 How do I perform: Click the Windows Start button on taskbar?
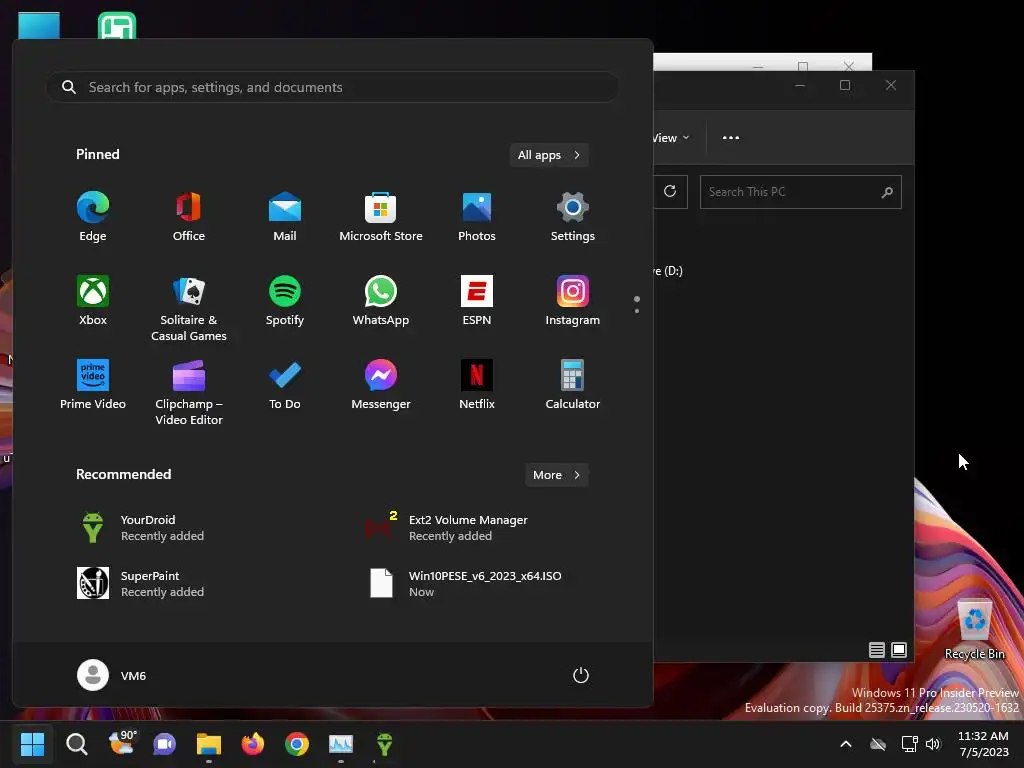point(32,744)
